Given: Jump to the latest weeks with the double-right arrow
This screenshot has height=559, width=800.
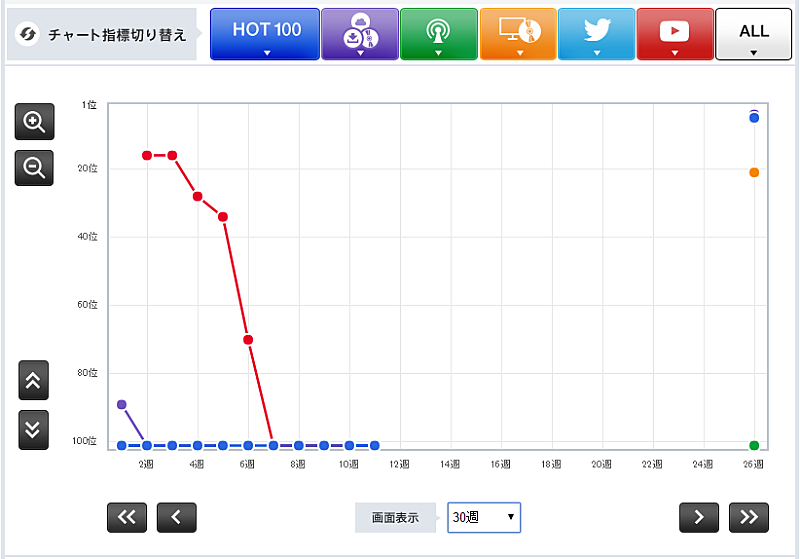Looking at the screenshot, I should [748, 517].
